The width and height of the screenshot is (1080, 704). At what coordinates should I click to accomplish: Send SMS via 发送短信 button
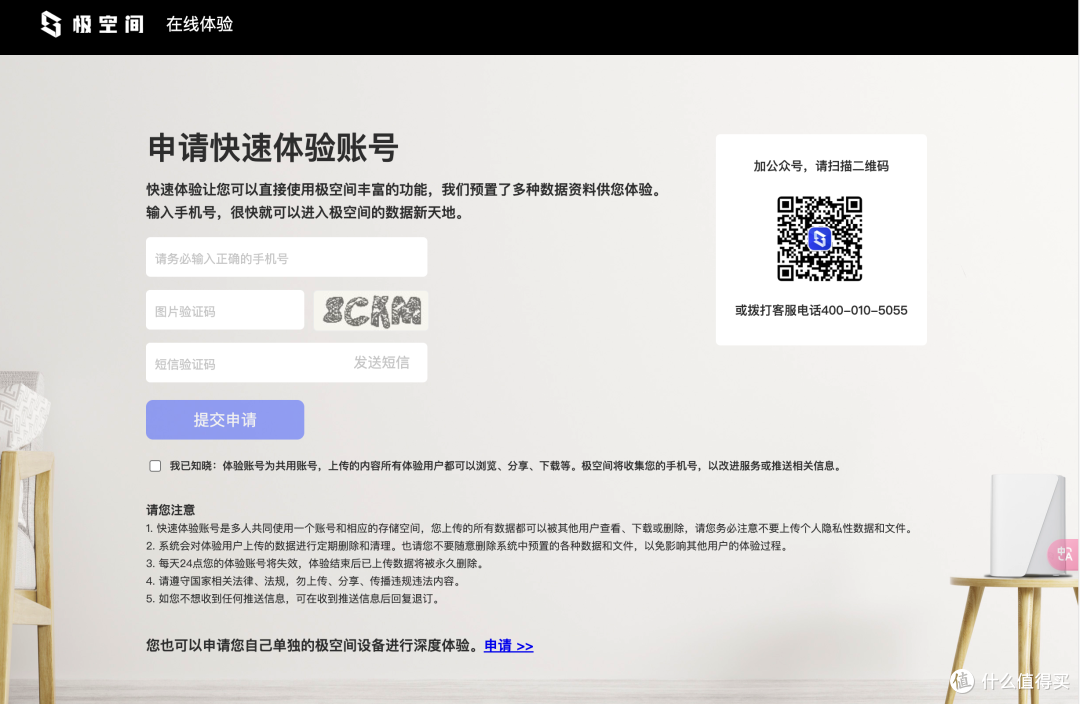pos(382,362)
